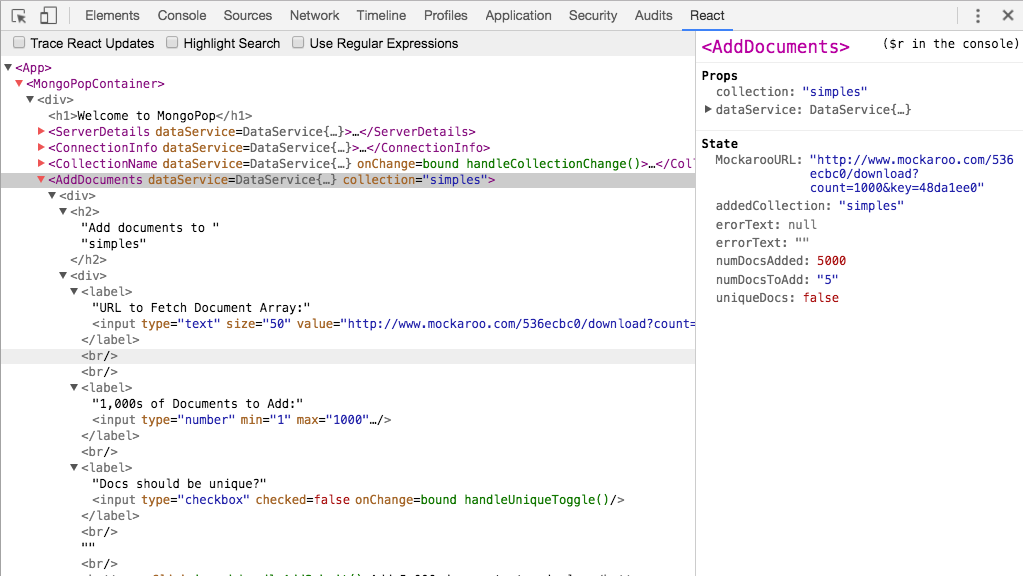Edit the numDocsAdded value 5000
Viewport: 1023px width, 576px height.
pyautogui.click(x=831, y=261)
